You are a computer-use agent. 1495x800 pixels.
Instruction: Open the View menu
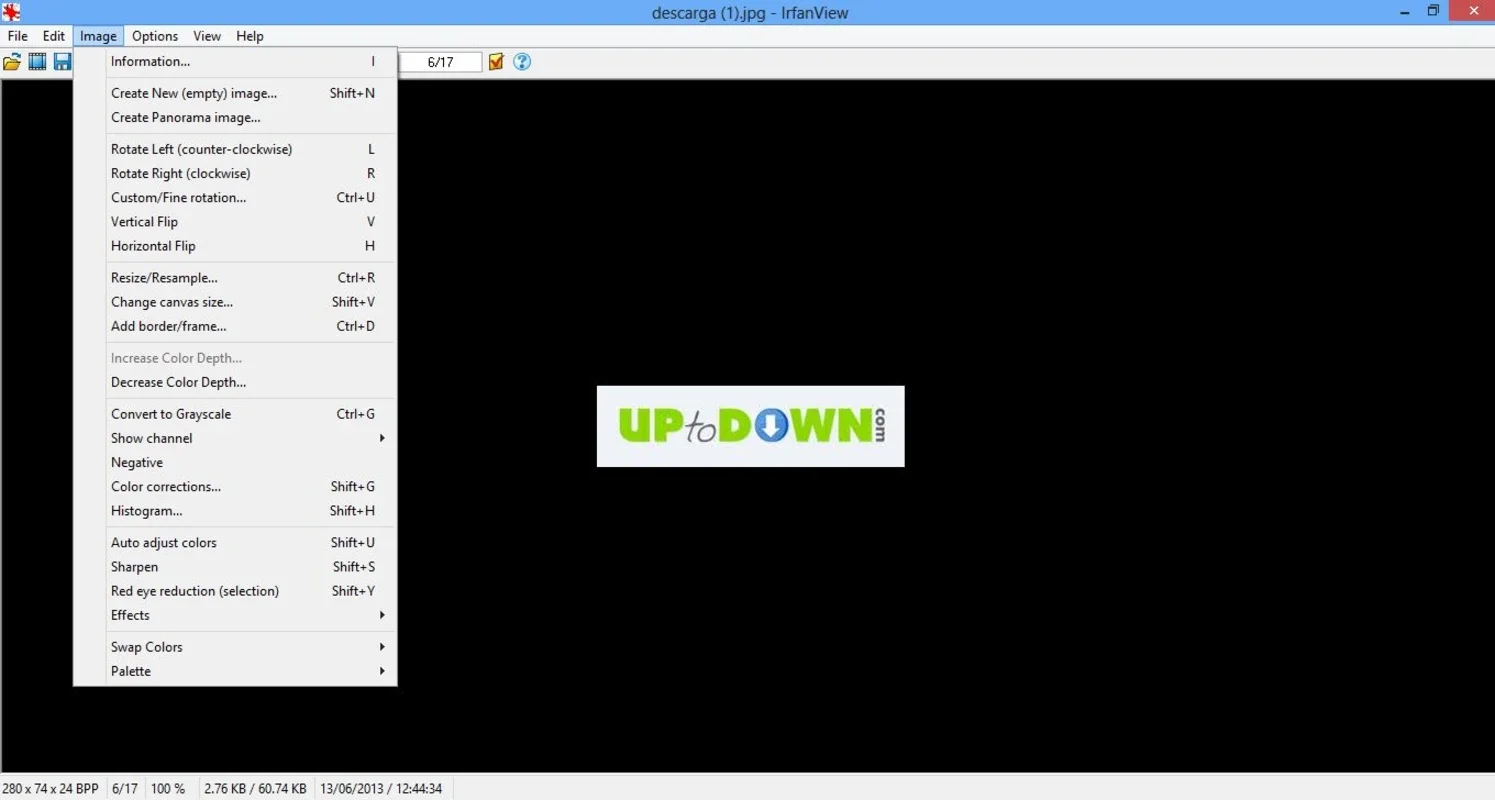(x=207, y=36)
